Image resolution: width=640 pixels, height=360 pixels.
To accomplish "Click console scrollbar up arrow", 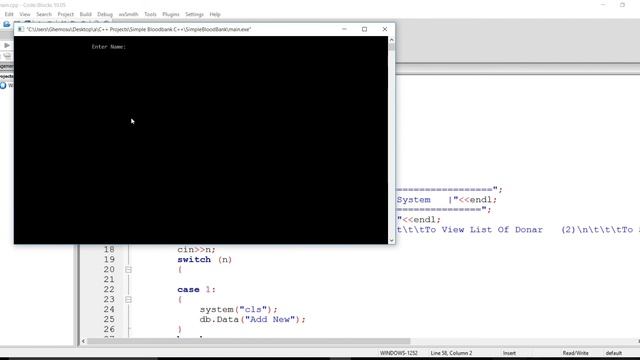I will [392, 40].
